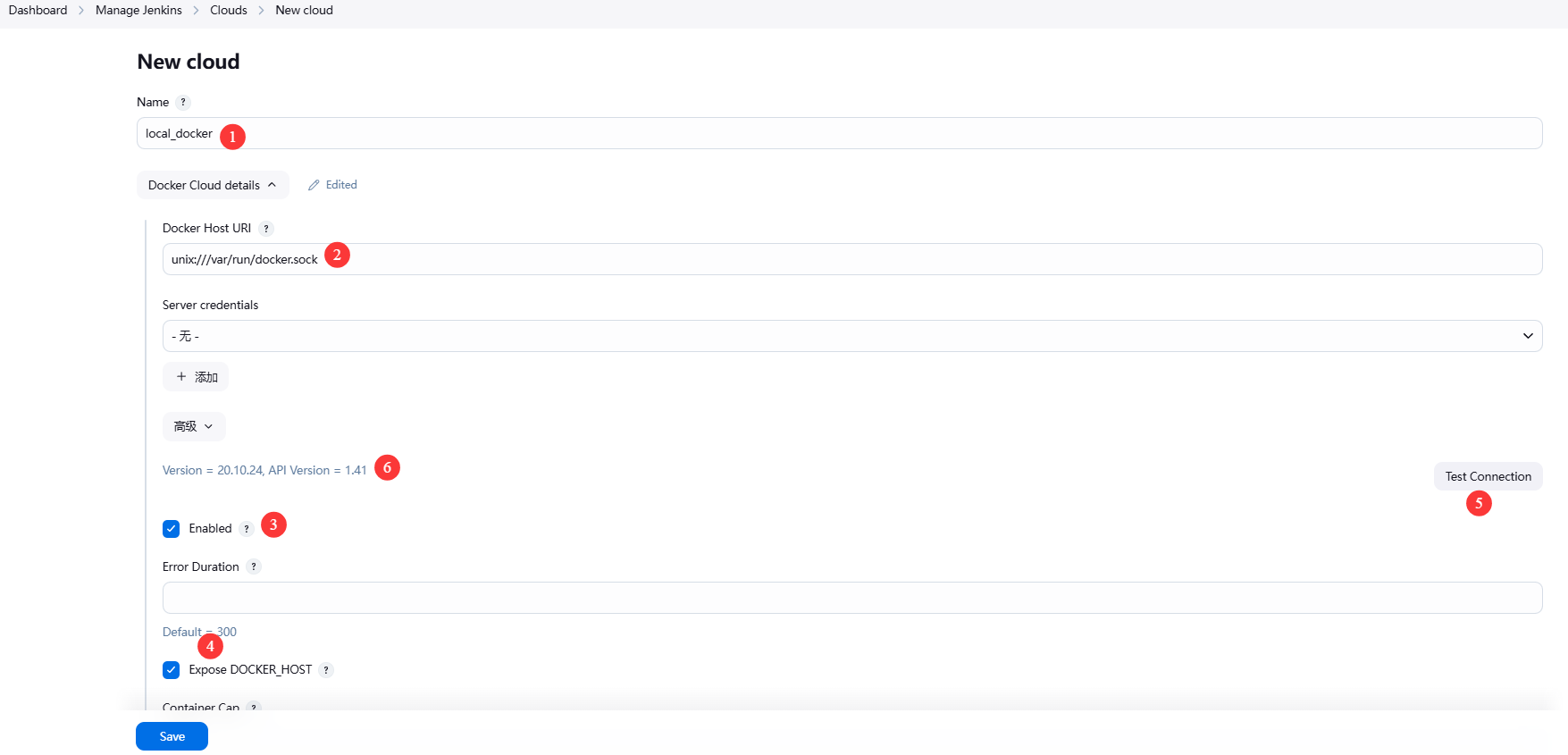
Task: Open the Clouds breadcrumb link
Action: tap(228, 11)
